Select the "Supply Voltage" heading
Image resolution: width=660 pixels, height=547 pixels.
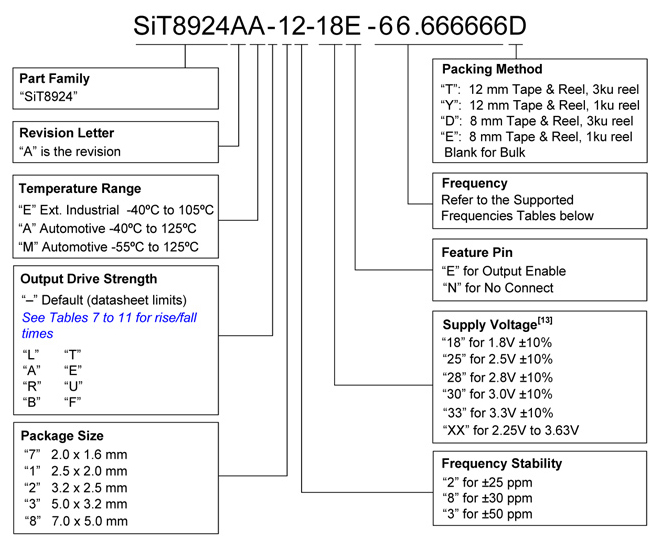pos(490,325)
